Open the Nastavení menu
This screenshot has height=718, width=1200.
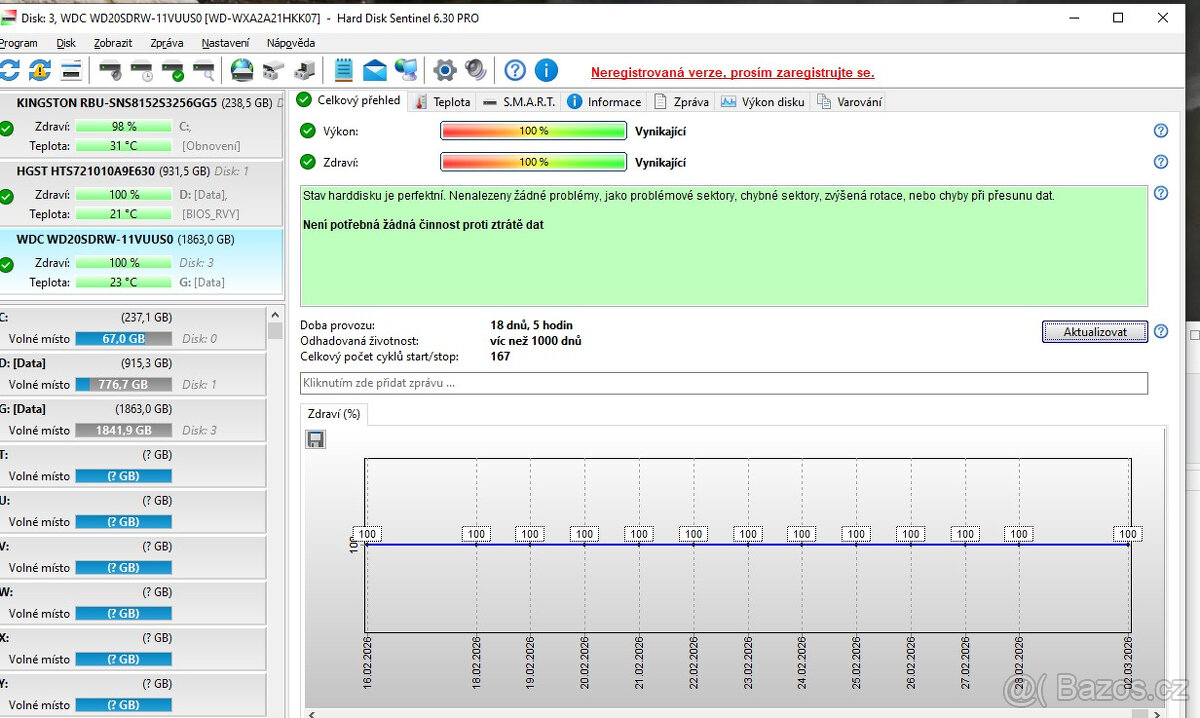225,43
